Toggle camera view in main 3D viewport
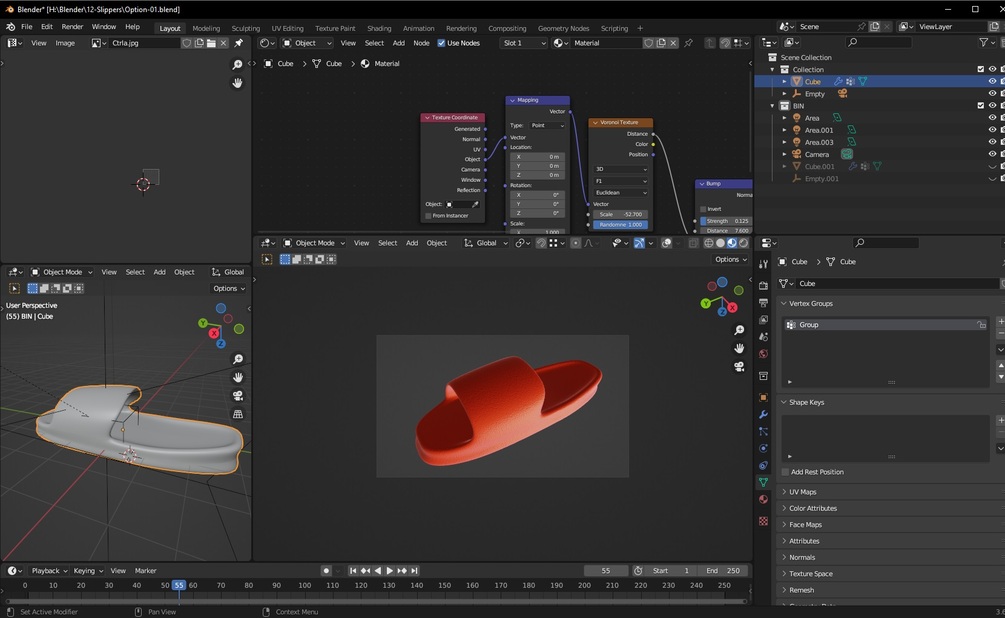Viewport: 1005px width, 618px height. tap(739, 367)
